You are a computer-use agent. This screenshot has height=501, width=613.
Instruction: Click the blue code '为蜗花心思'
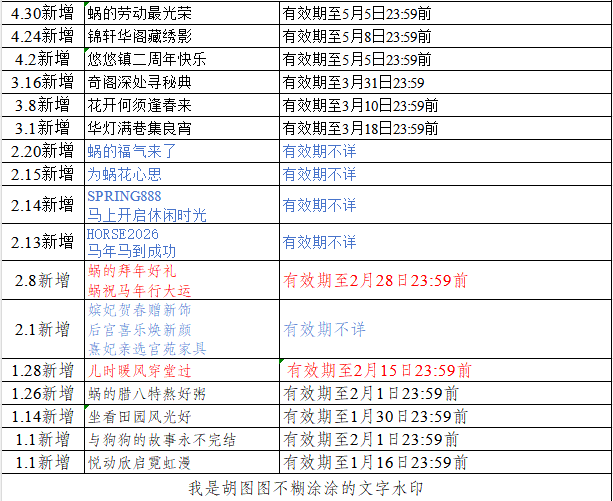pos(124,174)
